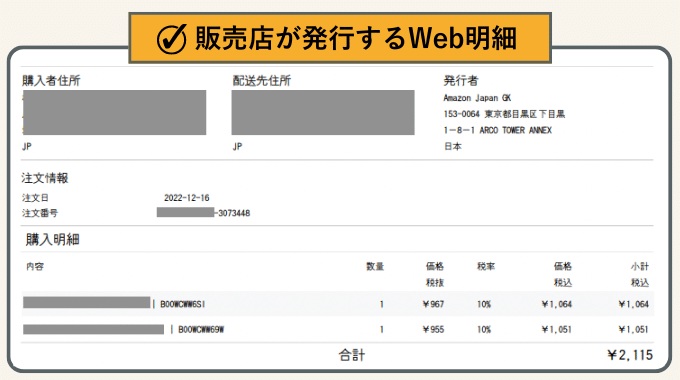The height and width of the screenshot is (380, 680).
Task: Click the 購入明細 section heading
Action: coord(52,239)
